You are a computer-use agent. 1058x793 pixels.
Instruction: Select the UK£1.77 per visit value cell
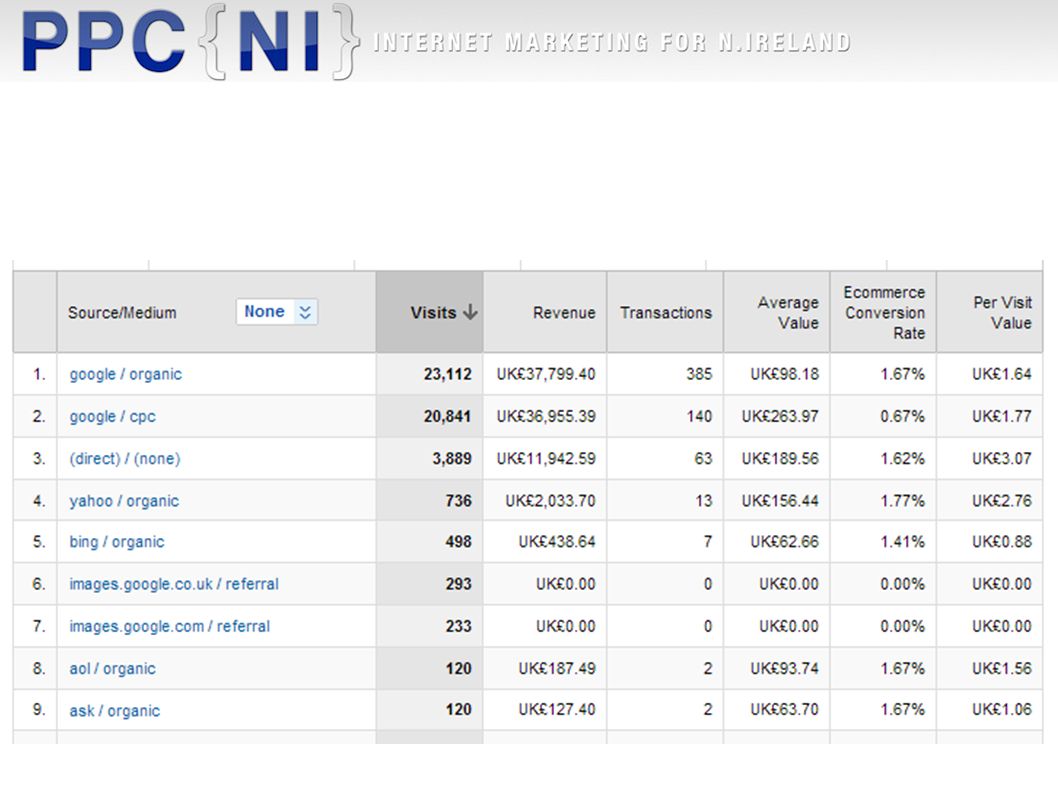[990, 416]
